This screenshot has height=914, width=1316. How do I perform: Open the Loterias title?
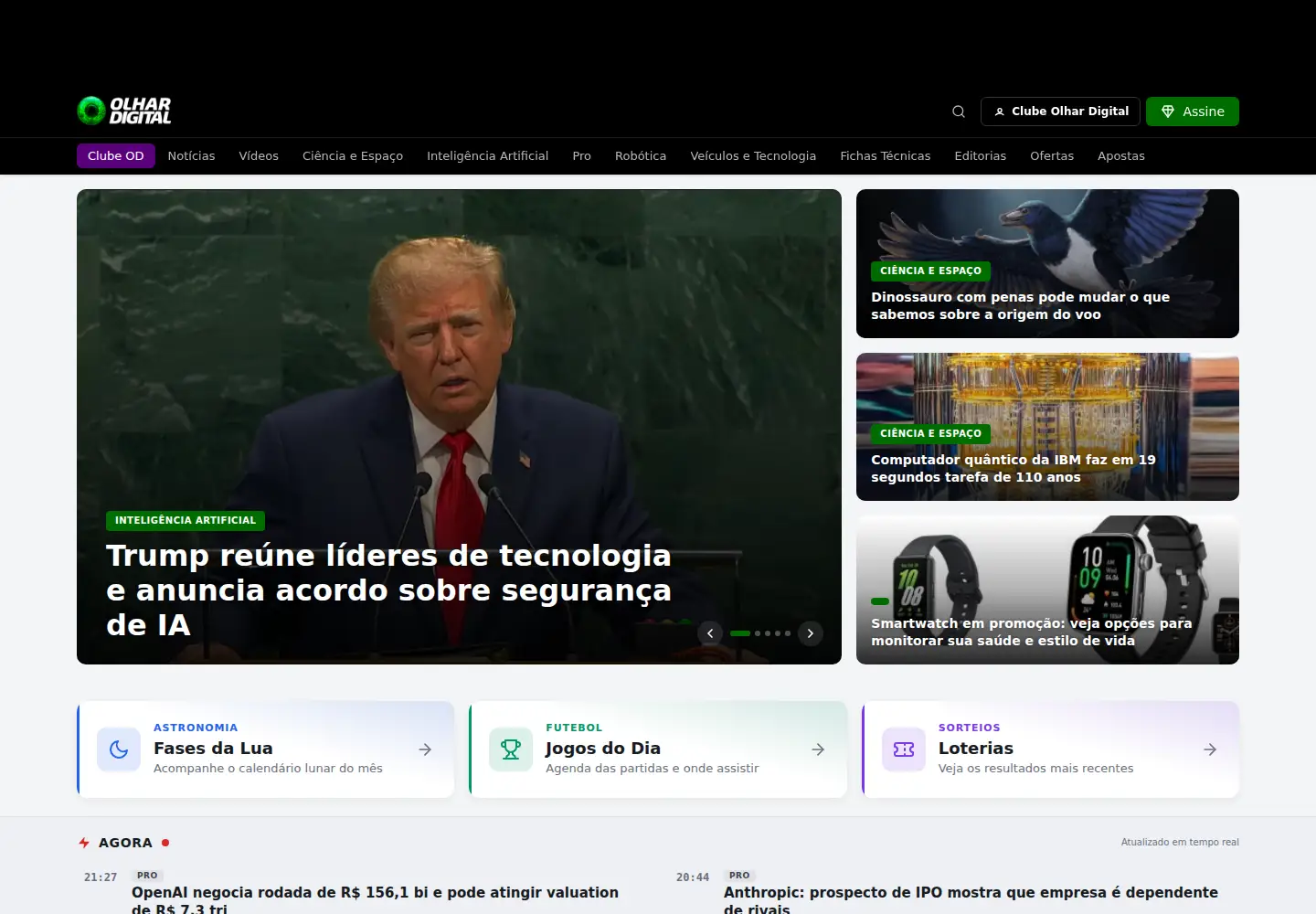point(976,749)
